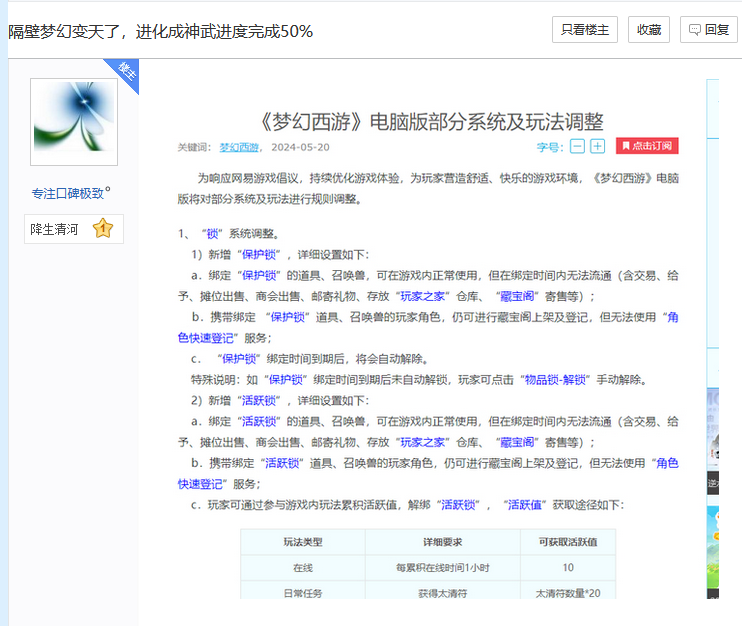The width and height of the screenshot is (742, 626).
Task: Click the 收藏 button to bookmark thread
Action: (649, 30)
